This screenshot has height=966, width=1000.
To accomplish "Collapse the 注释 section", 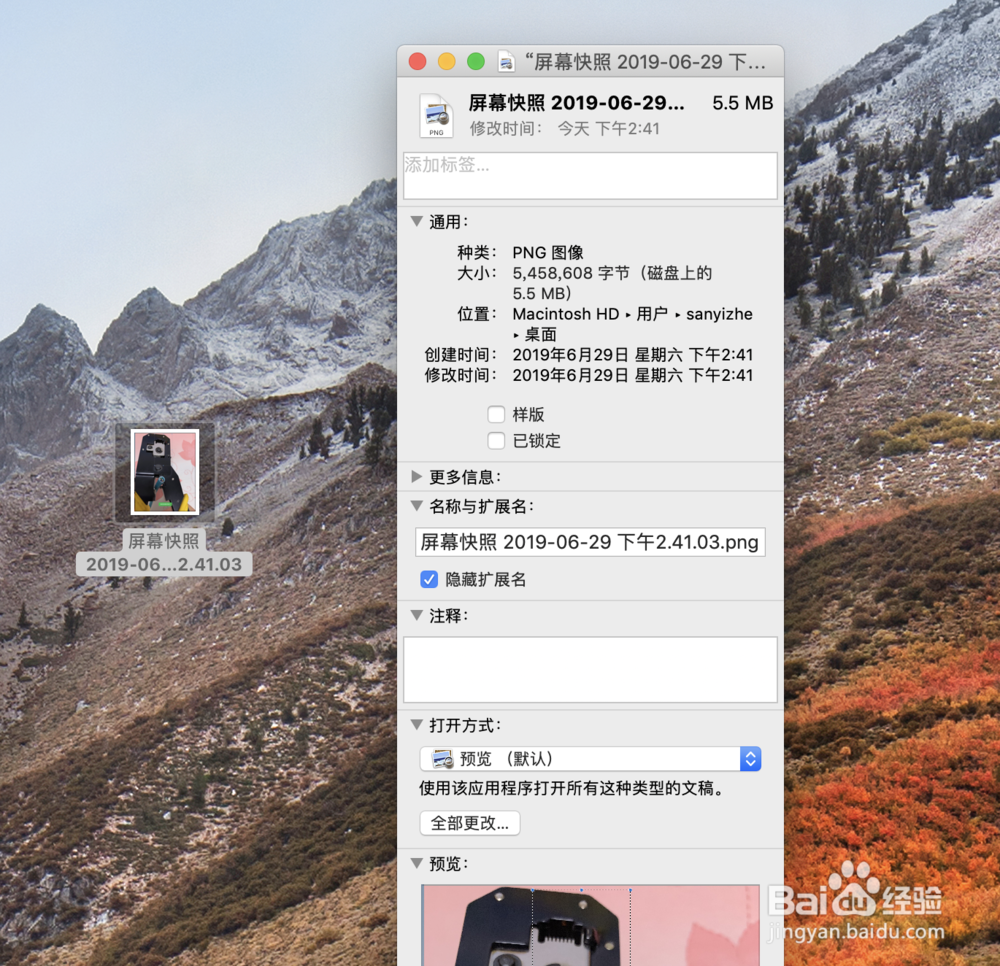I will (x=415, y=616).
